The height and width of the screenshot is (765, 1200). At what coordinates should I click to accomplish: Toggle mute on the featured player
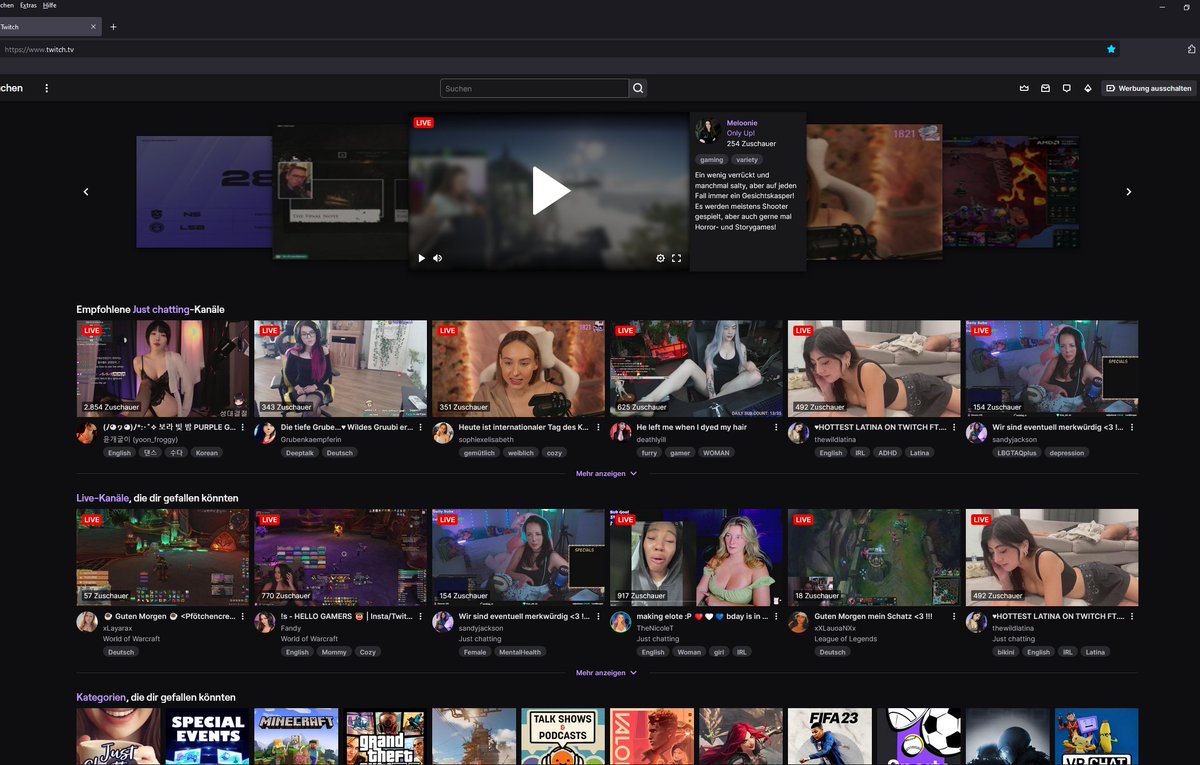click(437, 258)
